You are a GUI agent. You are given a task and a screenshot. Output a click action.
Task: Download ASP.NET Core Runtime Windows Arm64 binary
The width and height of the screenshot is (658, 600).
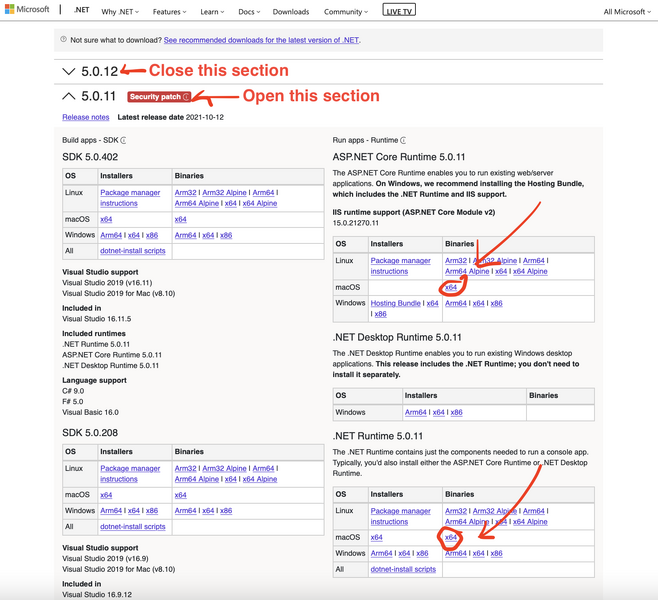pyautogui.click(x=456, y=303)
